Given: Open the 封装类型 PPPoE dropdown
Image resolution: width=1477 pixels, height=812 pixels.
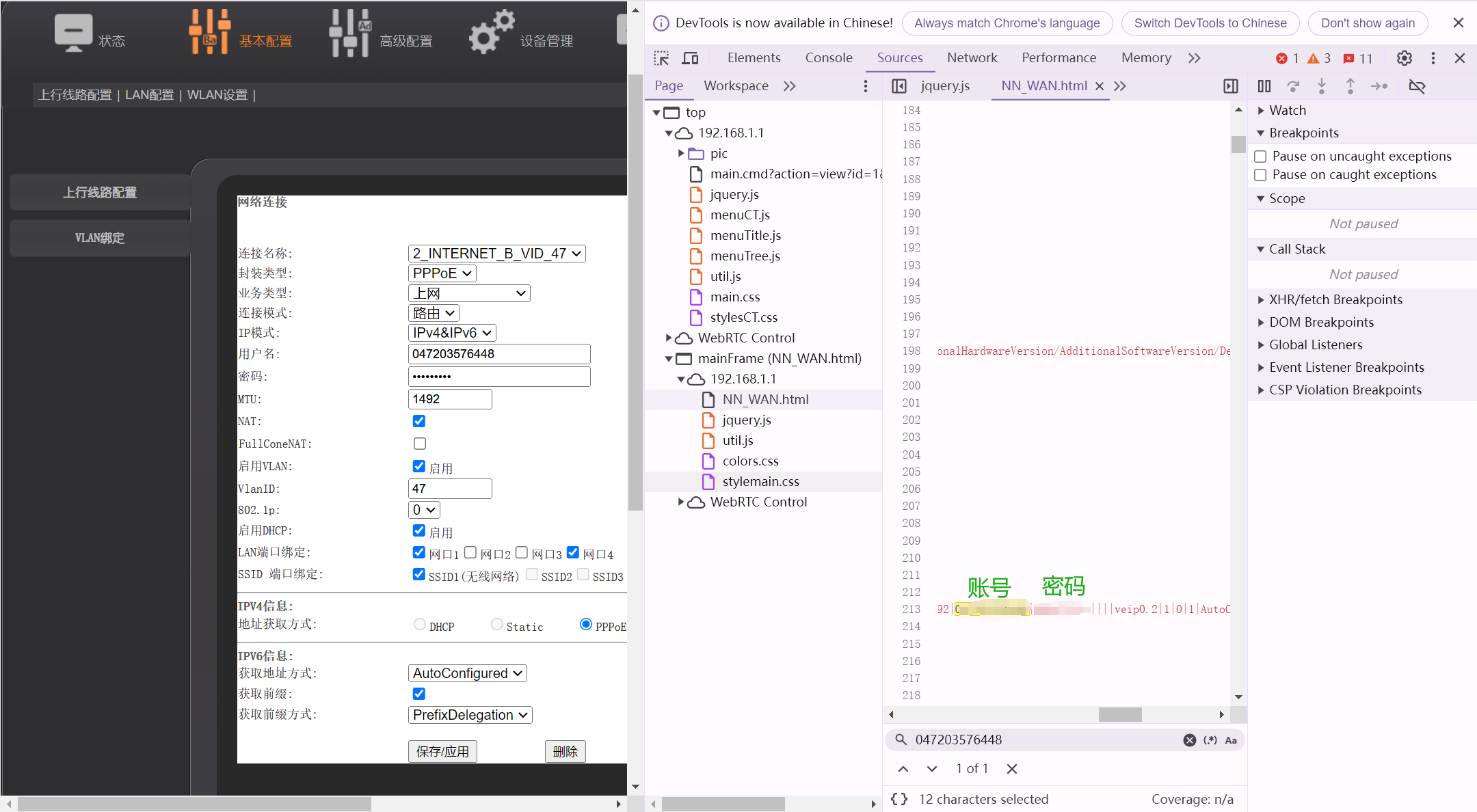Looking at the screenshot, I should coord(442,273).
